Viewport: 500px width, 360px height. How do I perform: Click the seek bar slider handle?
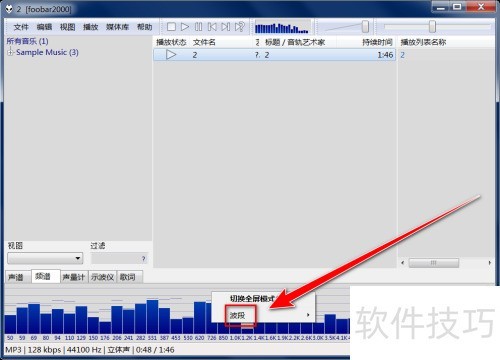click(x=432, y=27)
